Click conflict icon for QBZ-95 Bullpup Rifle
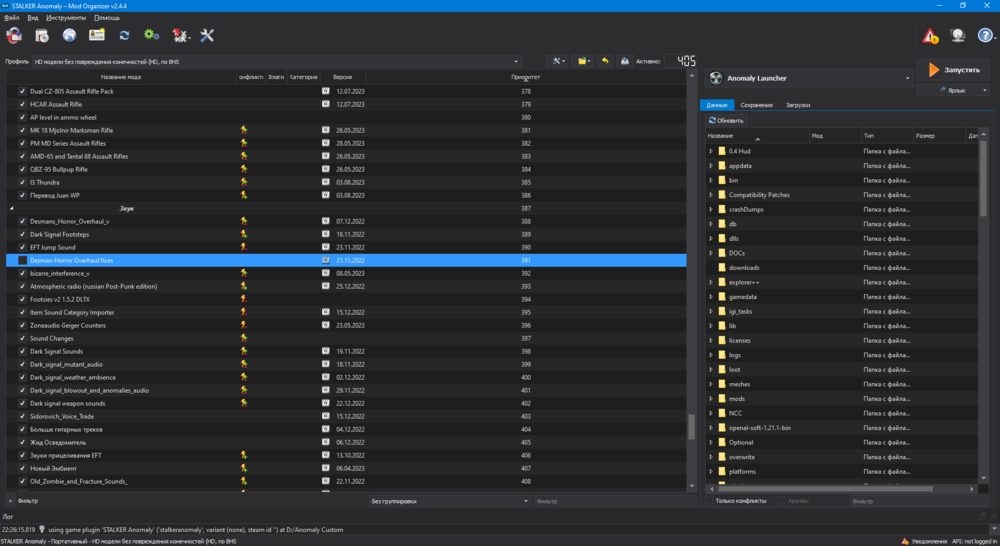Screen dimensions: 1000x546 [x=244, y=169]
